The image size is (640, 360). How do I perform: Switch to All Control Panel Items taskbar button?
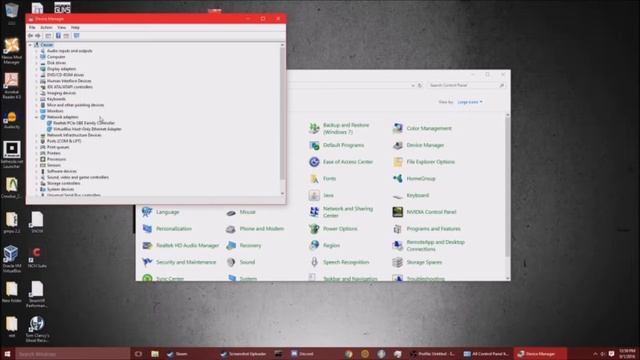pyautogui.click(x=487, y=354)
